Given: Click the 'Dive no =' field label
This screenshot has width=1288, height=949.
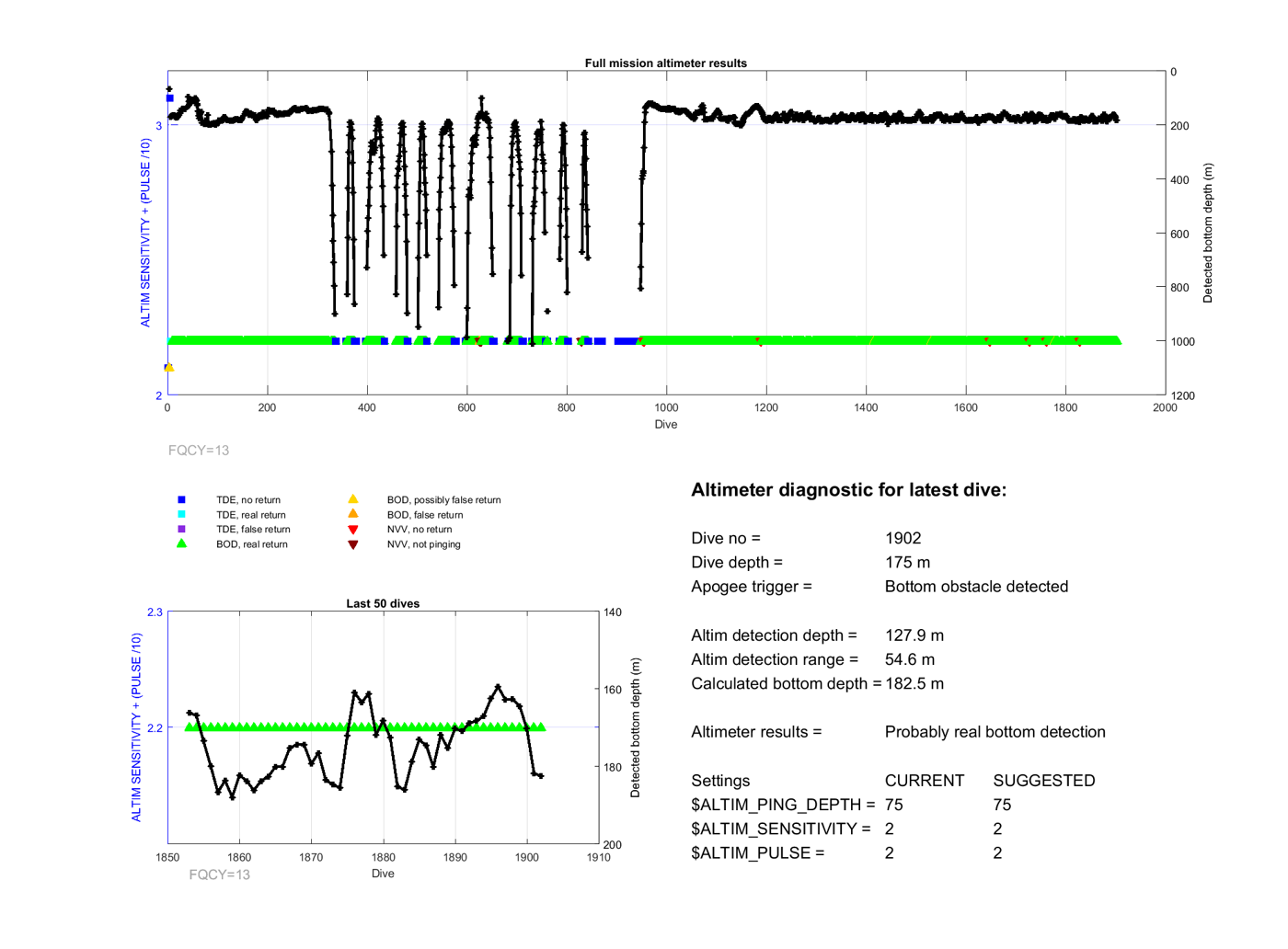Looking at the screenshot, I should tap(726, 539).
